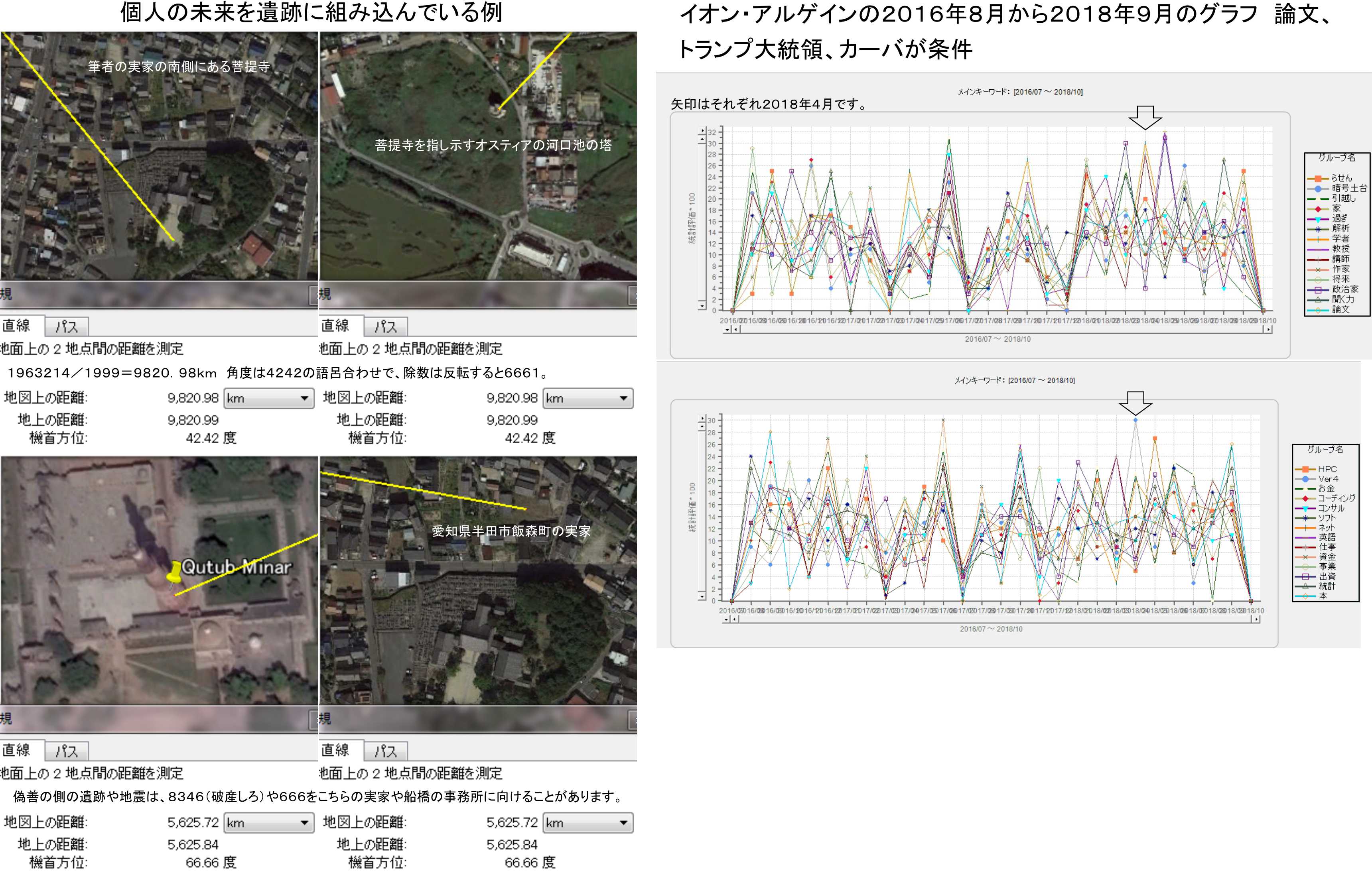Open km dropdown under the Ostia tower panel
Viewport: 1372px width, 879px height.
[587, 398]
